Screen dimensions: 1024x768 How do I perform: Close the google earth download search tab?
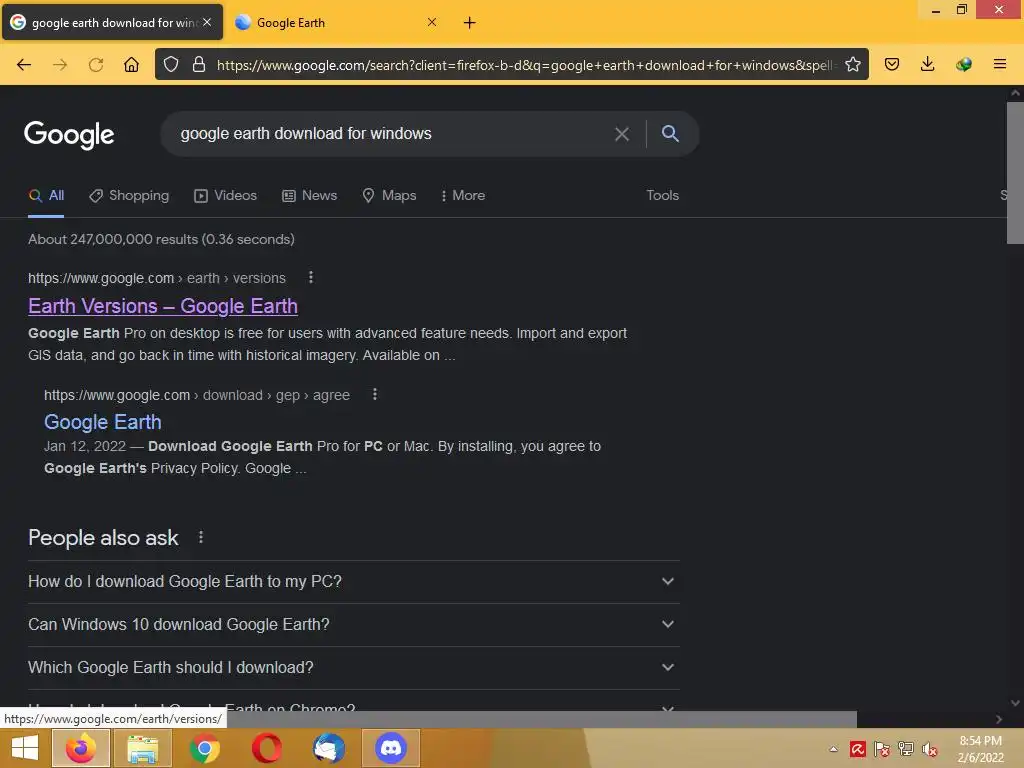tap(207, 22)
